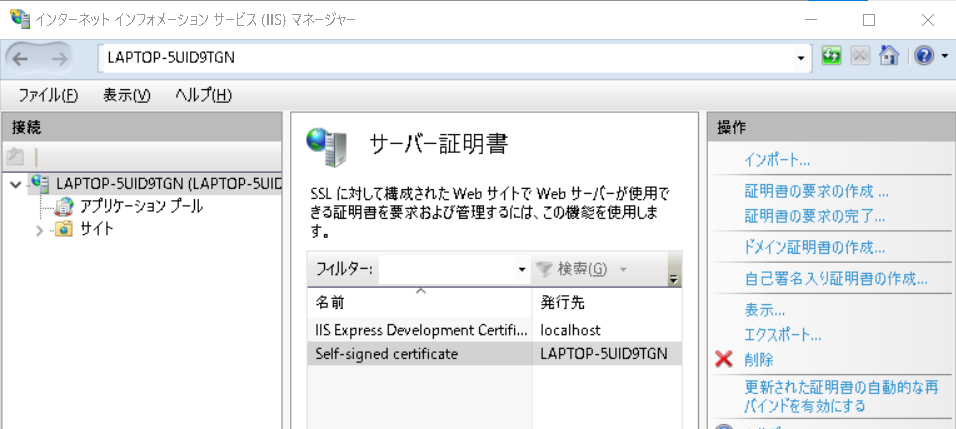The image size is (956, 429).
Task: Select アプリケーション プール tree item
Action: click(141, 207)
